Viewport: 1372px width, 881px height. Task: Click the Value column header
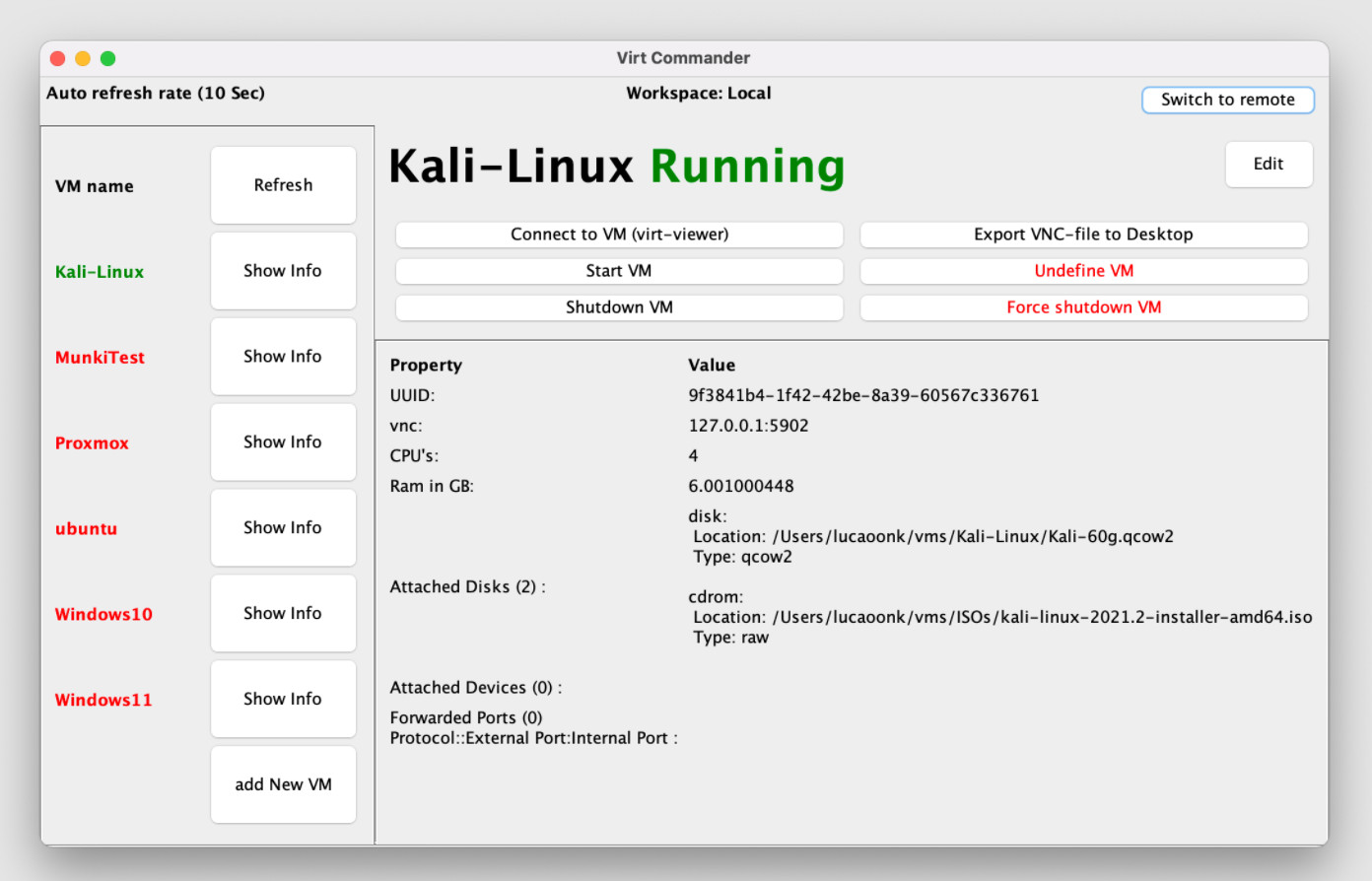click(x=712, y=366)
